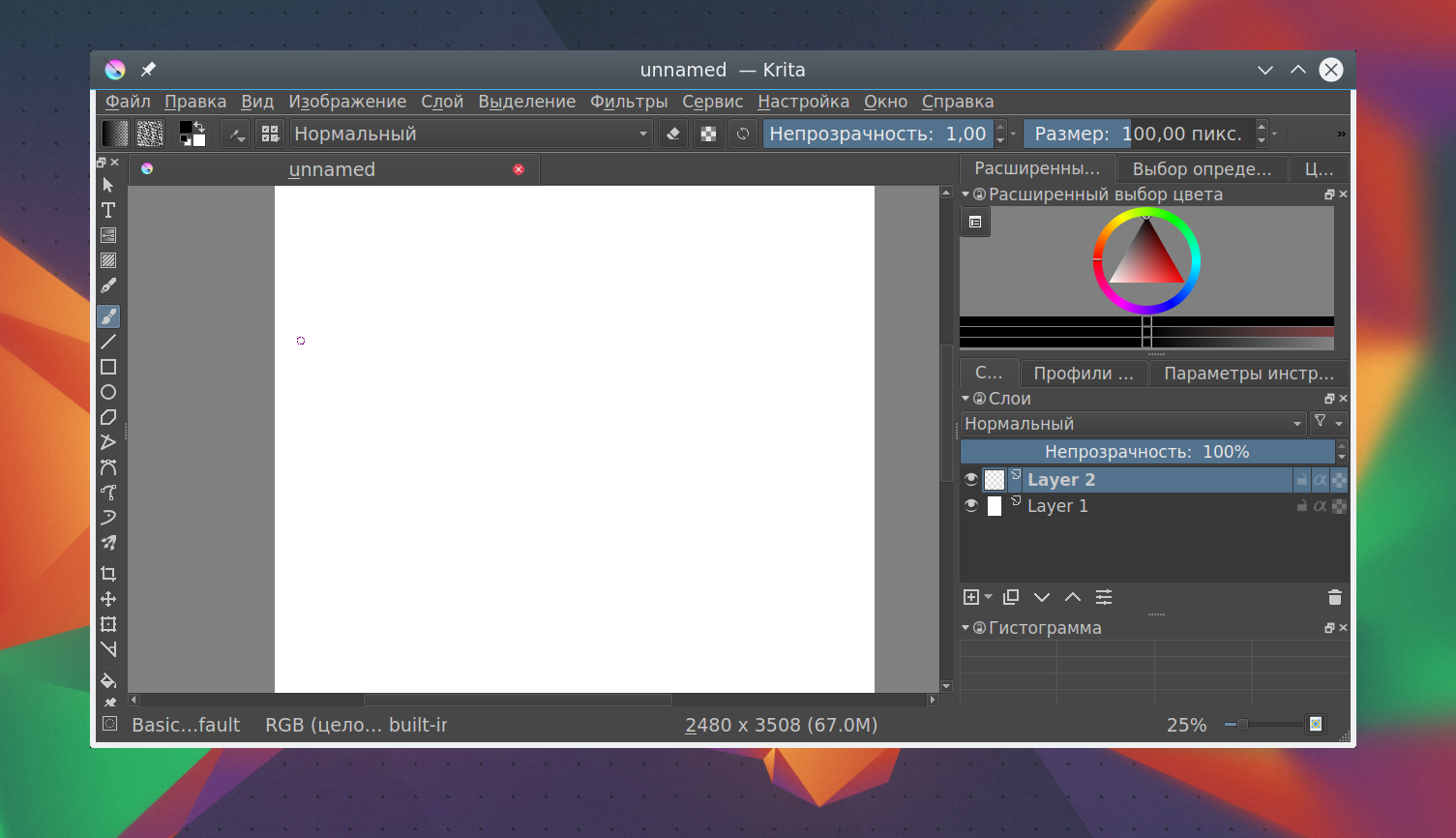Toggle lock on Layer 2
The image size is (1456, 838).
[x=1302, y=479]
